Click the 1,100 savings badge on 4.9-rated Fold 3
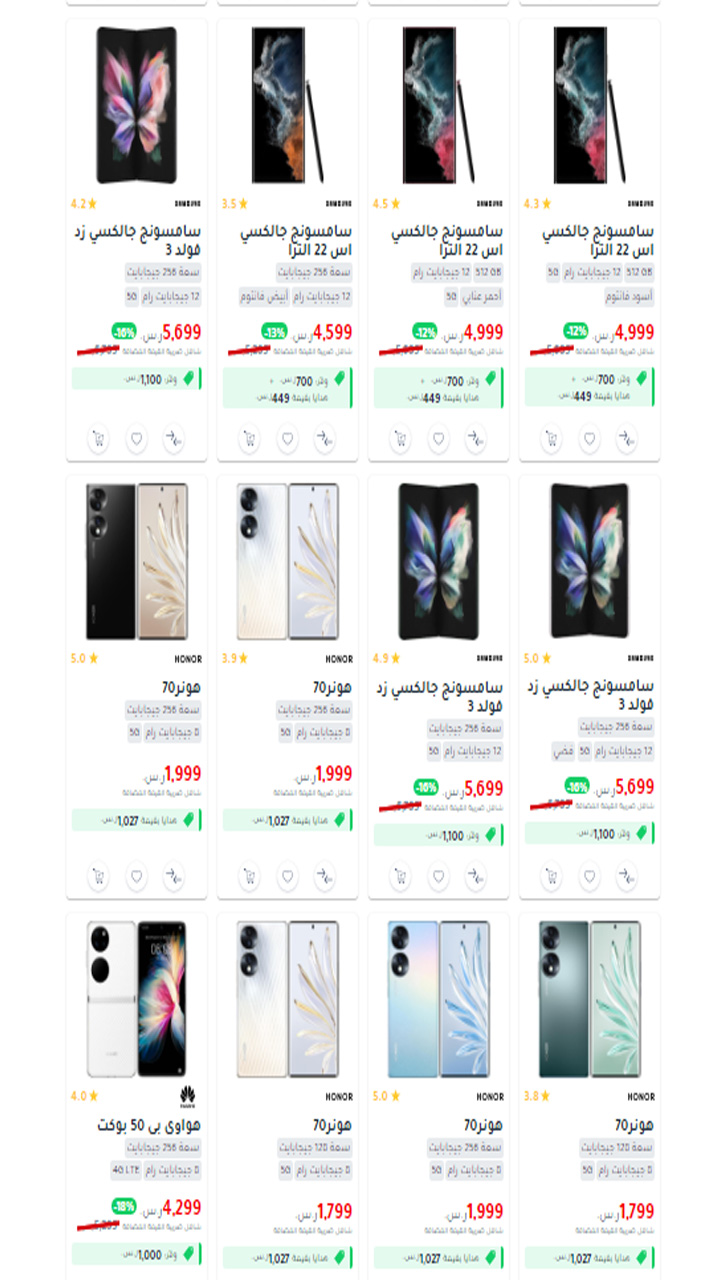 click(438, 835)
